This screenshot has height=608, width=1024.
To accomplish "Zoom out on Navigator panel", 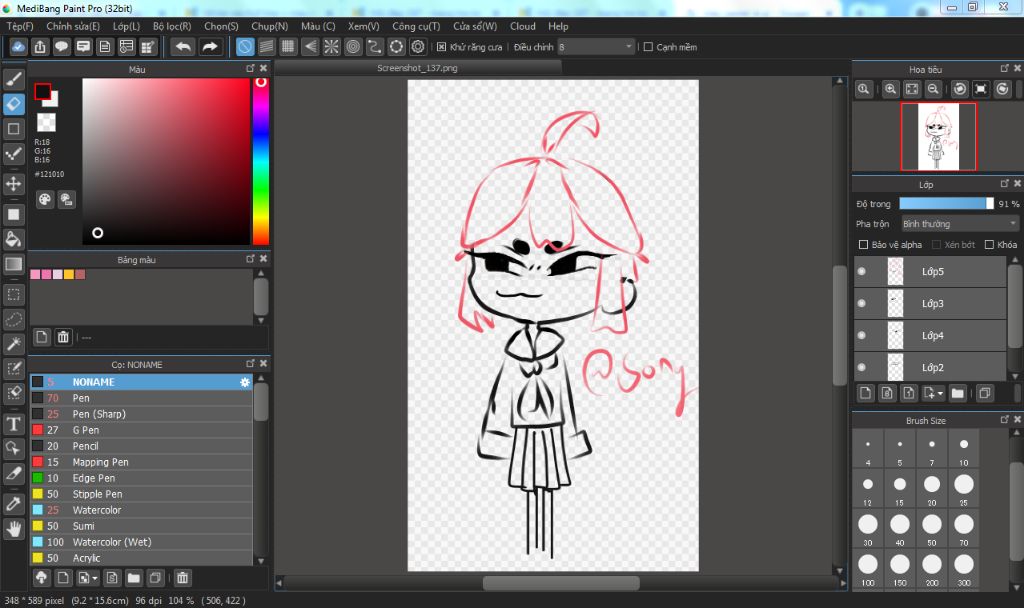I will click(x=933, y=89).
